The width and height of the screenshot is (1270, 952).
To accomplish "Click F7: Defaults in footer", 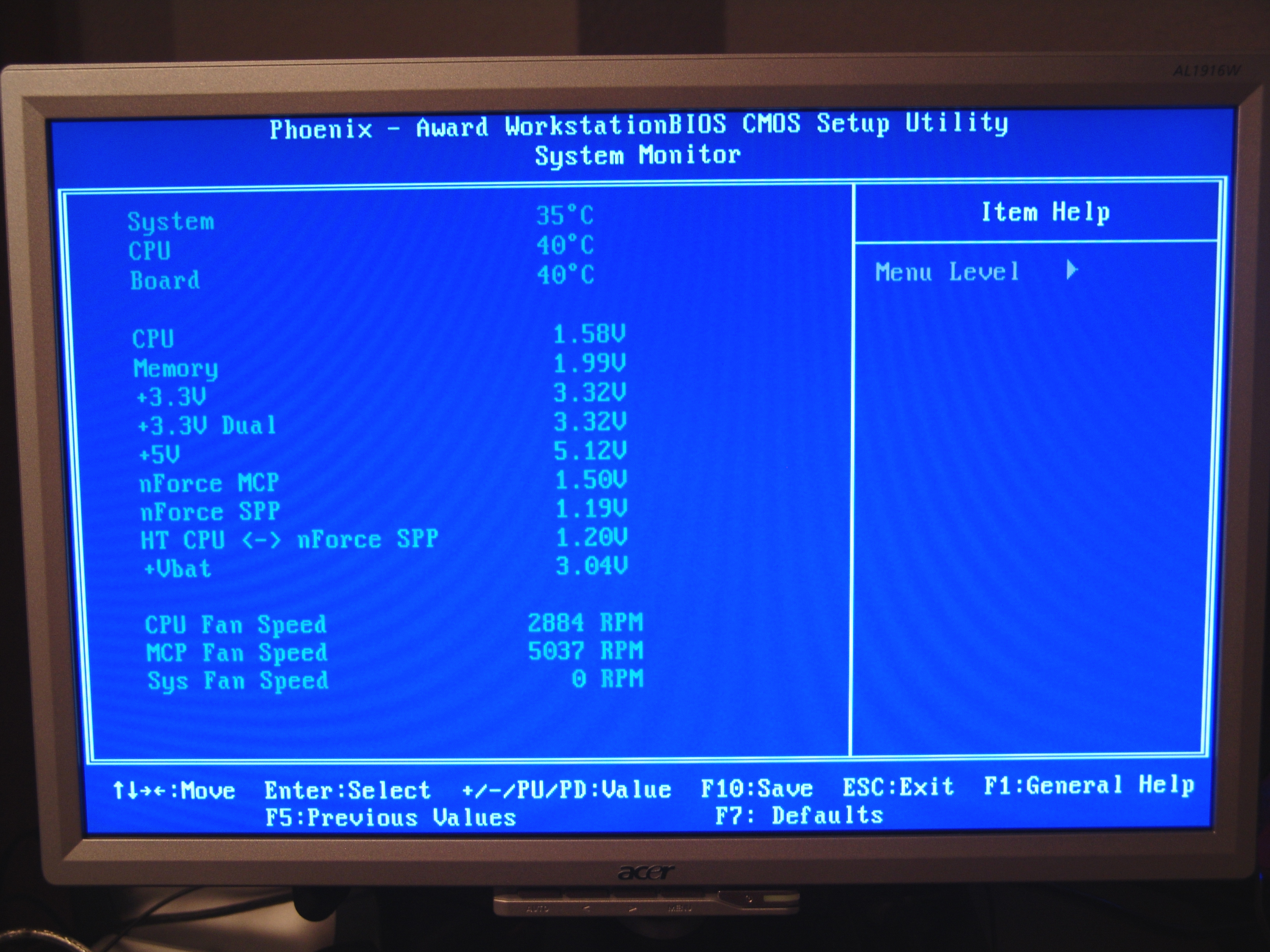I will click(x=799, y=815).
